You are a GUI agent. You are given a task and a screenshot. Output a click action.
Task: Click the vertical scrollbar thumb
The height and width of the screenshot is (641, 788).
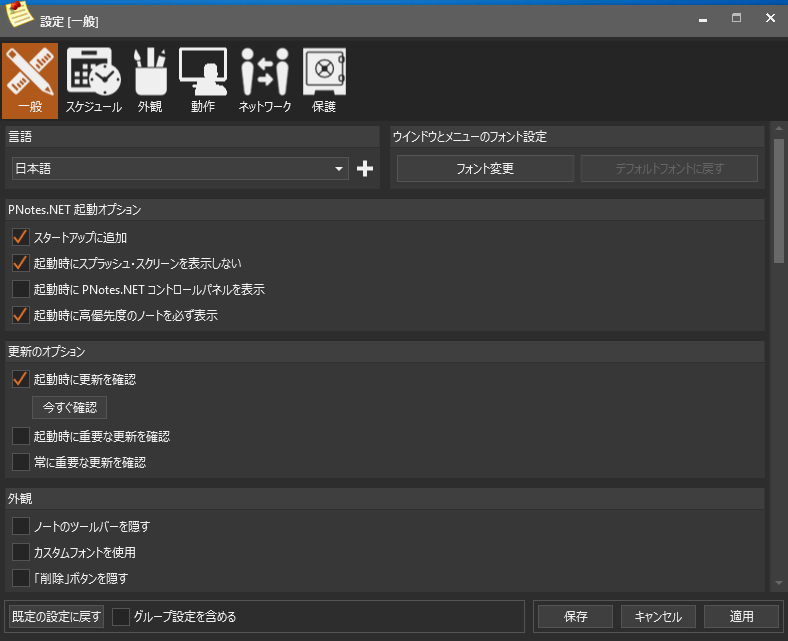coord(778,200)
